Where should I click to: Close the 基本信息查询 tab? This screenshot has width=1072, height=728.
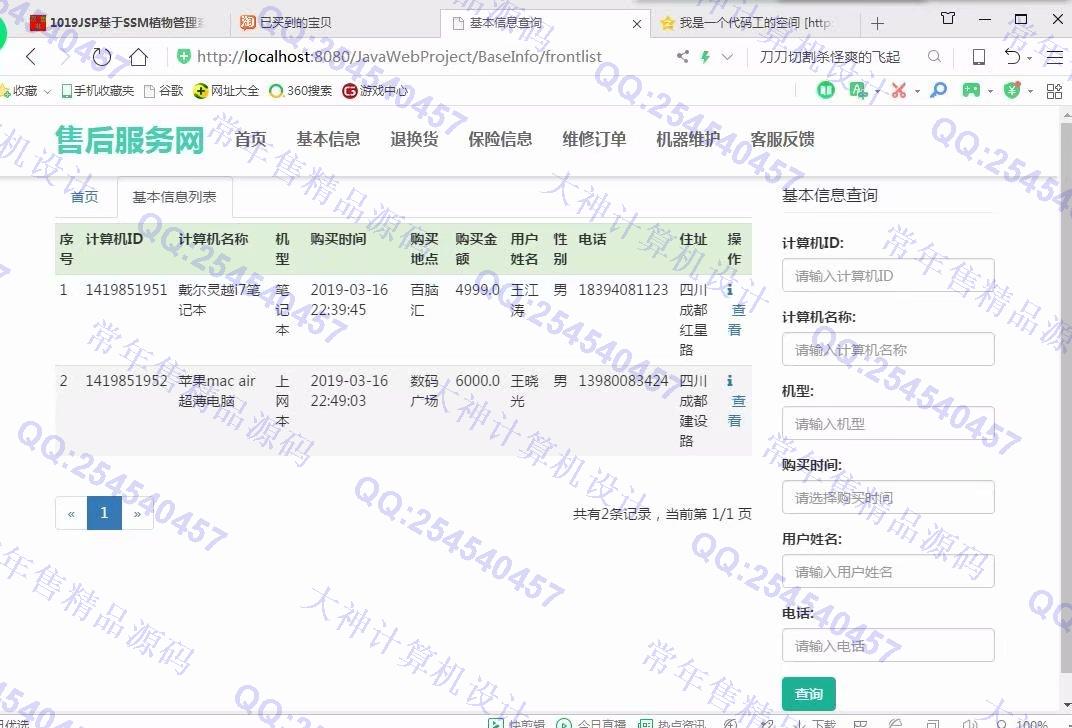tap(636, 24)
